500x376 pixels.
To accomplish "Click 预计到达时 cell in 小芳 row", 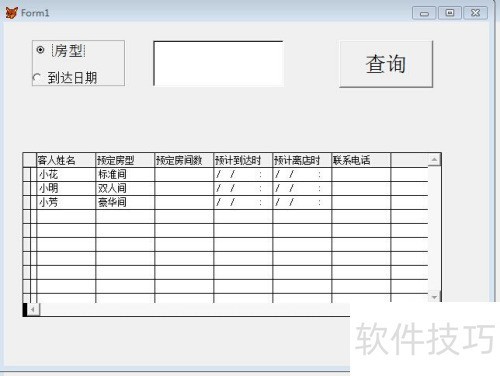I will coord(243,202).
